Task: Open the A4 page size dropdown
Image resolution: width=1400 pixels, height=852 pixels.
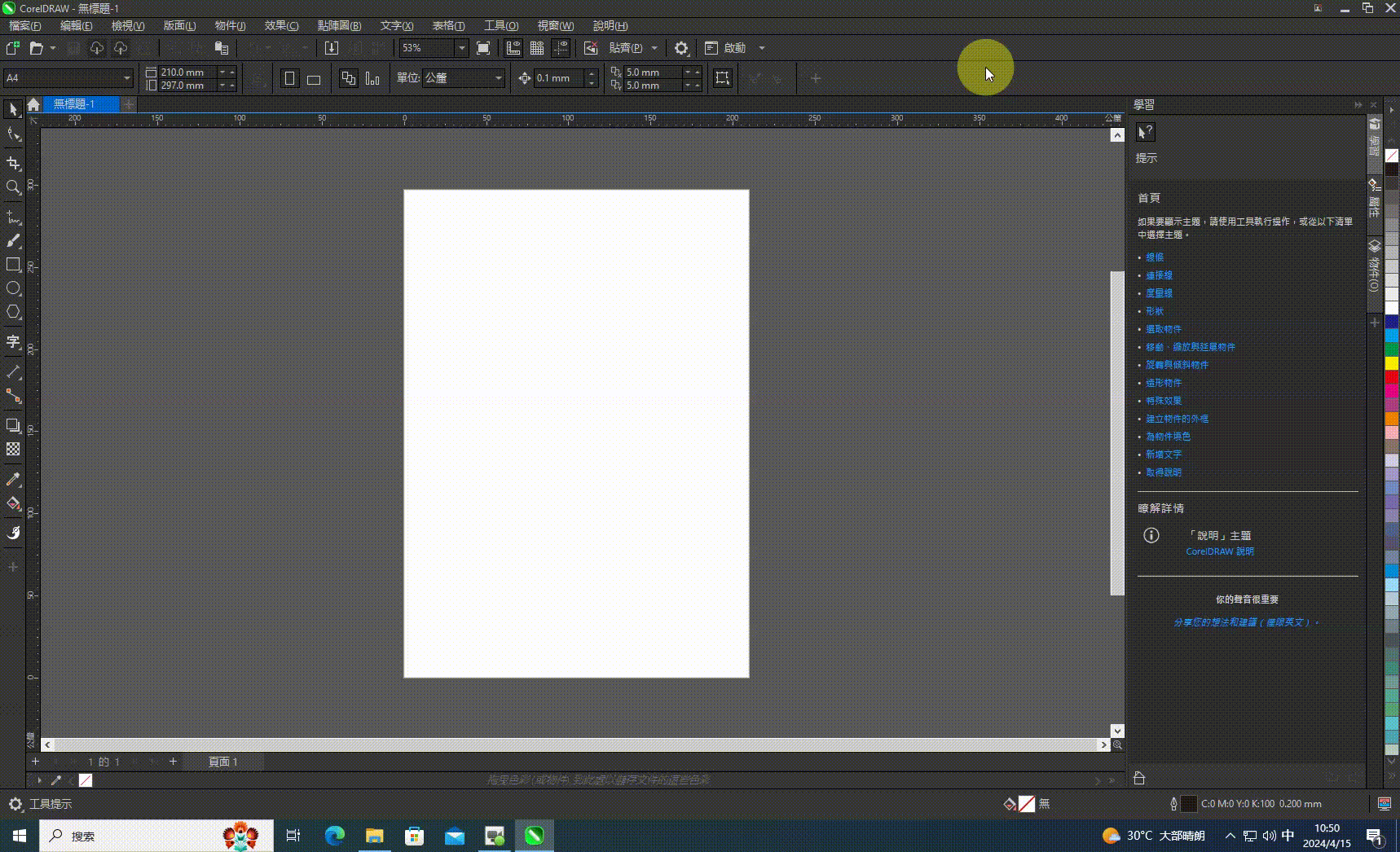Action: tap(126, 78)
